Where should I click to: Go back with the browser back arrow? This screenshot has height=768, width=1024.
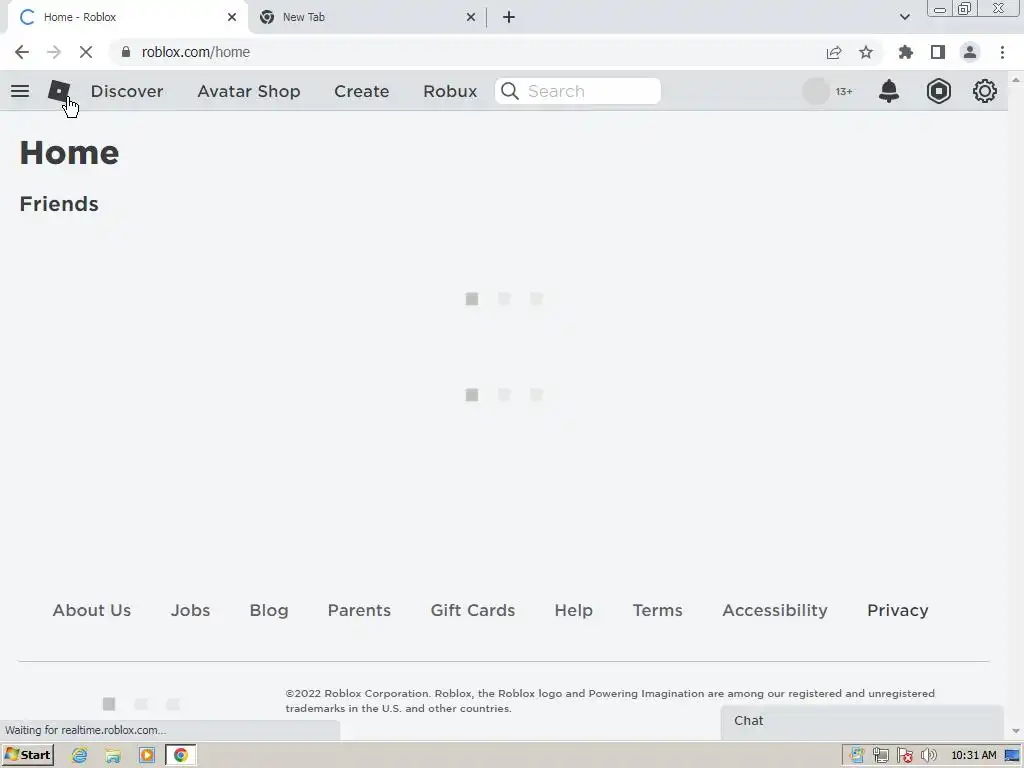pyautogui.click(x=22, y=52)
